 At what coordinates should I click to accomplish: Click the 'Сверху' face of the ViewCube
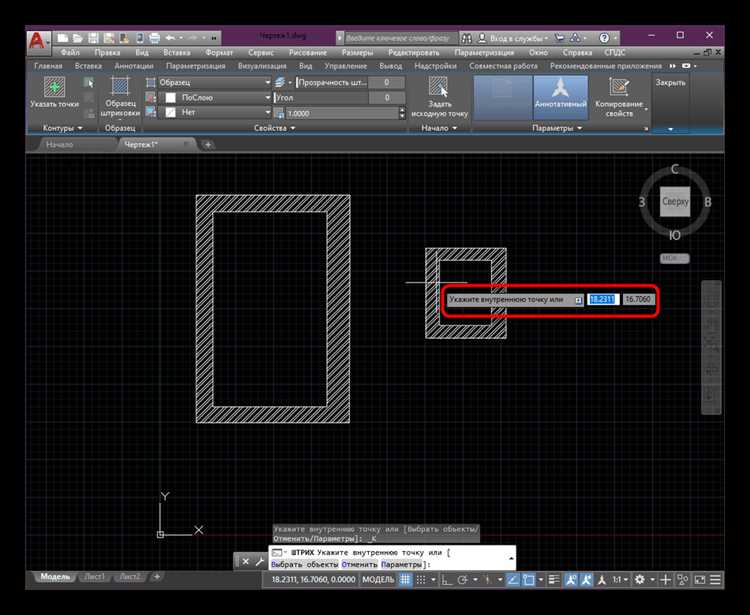tap(675, 202)
